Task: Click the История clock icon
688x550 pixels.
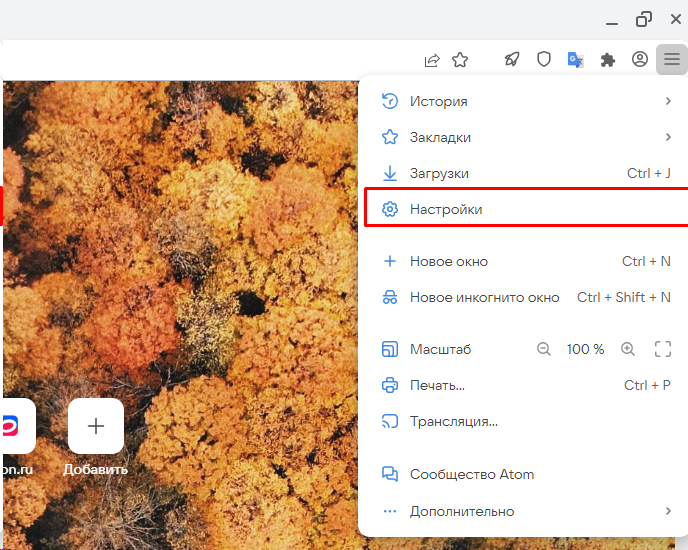Action: 390,101
